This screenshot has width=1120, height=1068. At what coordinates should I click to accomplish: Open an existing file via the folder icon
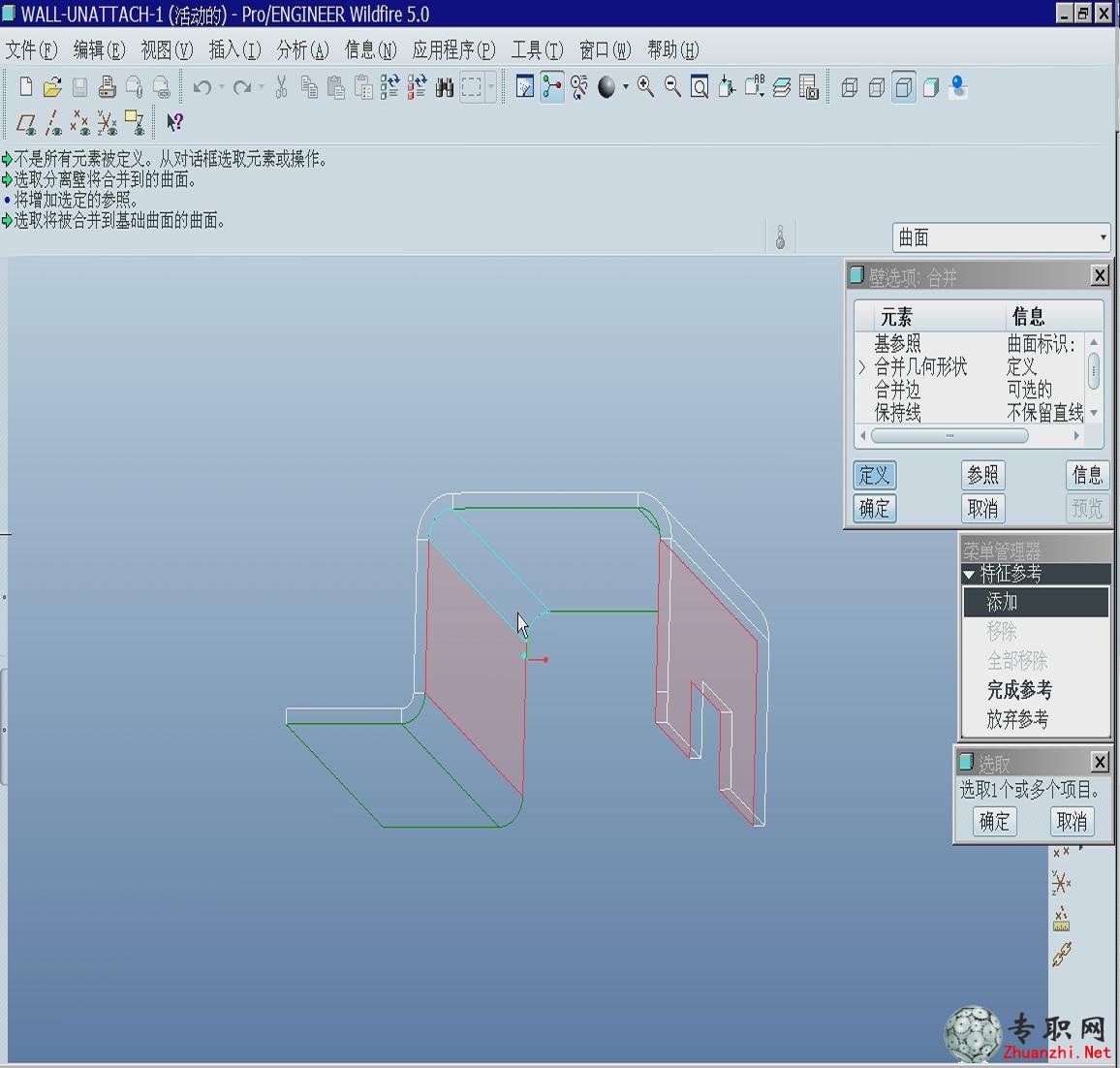pos(52,87)
